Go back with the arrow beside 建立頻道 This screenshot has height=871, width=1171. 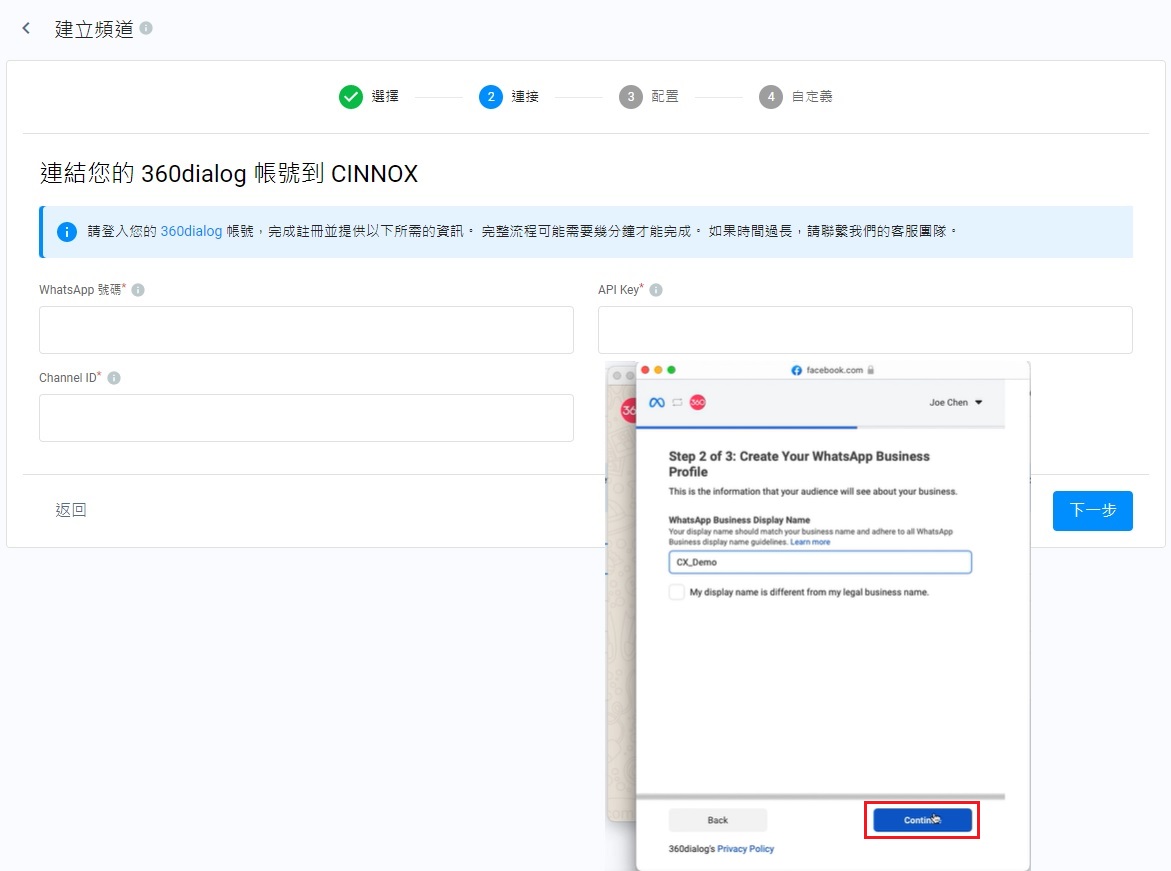pos(26,28)
